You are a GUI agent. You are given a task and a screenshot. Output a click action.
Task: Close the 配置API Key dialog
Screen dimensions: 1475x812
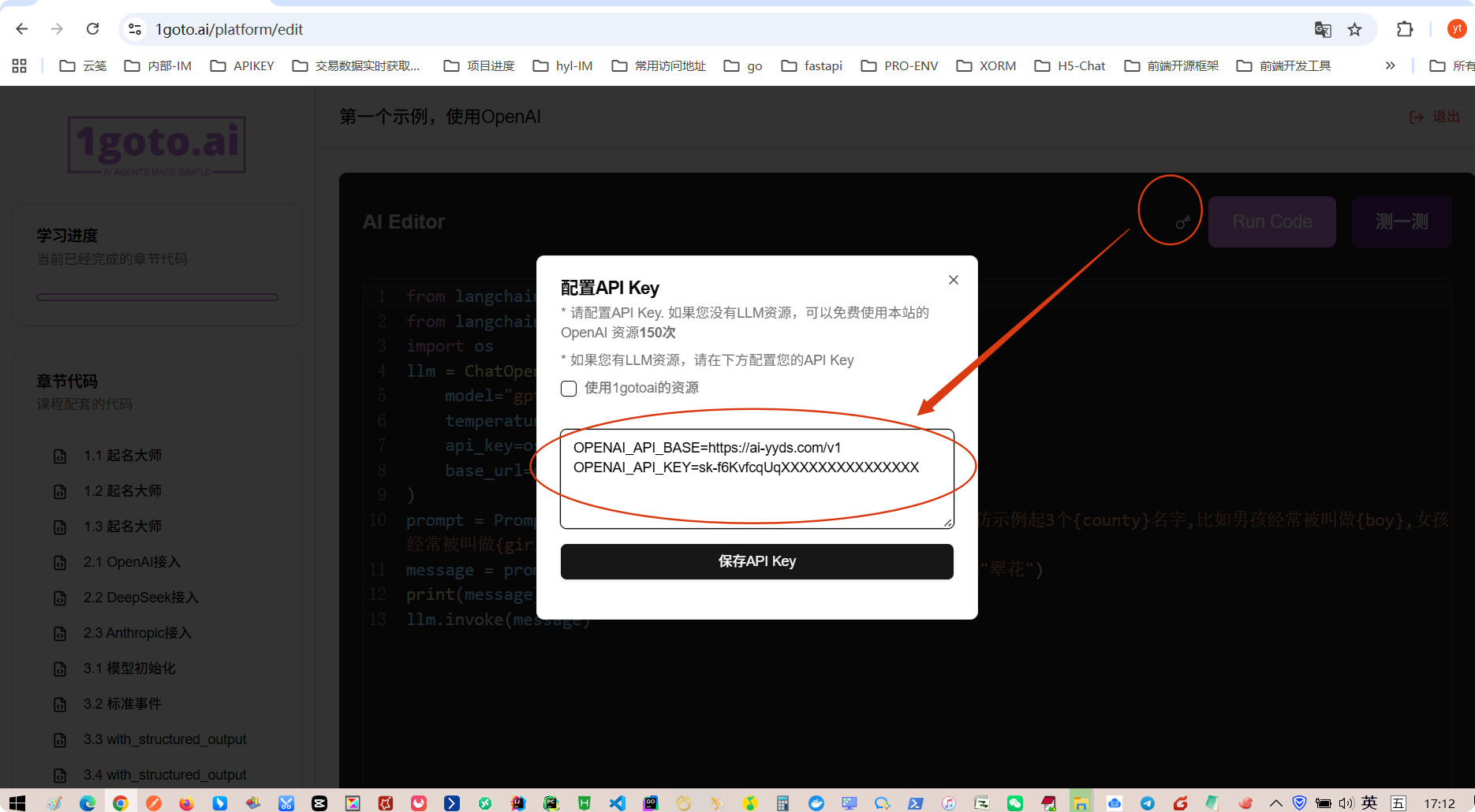click(954, 280)
